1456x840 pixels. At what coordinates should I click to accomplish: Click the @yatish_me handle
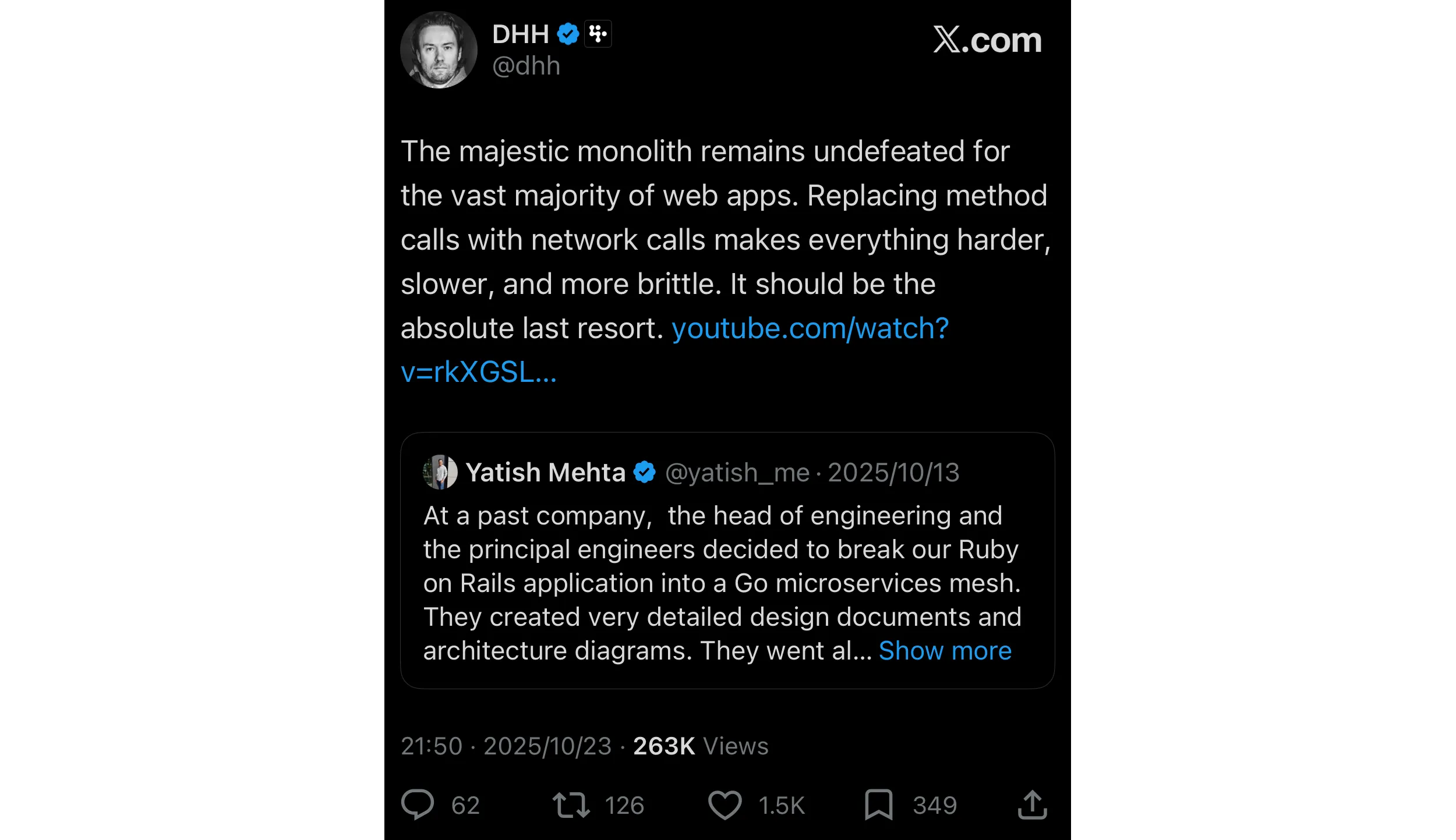[737, 473]
